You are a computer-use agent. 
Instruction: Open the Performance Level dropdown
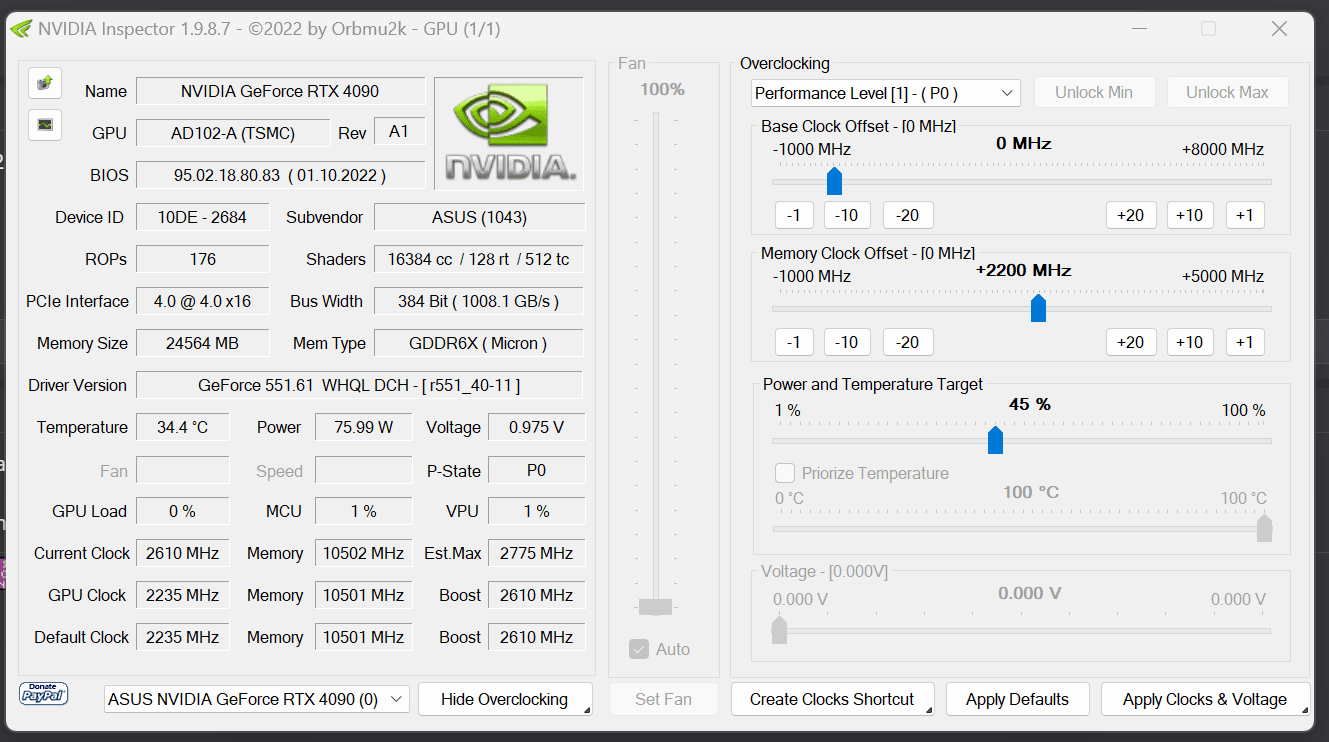click(x=885, y=93)
